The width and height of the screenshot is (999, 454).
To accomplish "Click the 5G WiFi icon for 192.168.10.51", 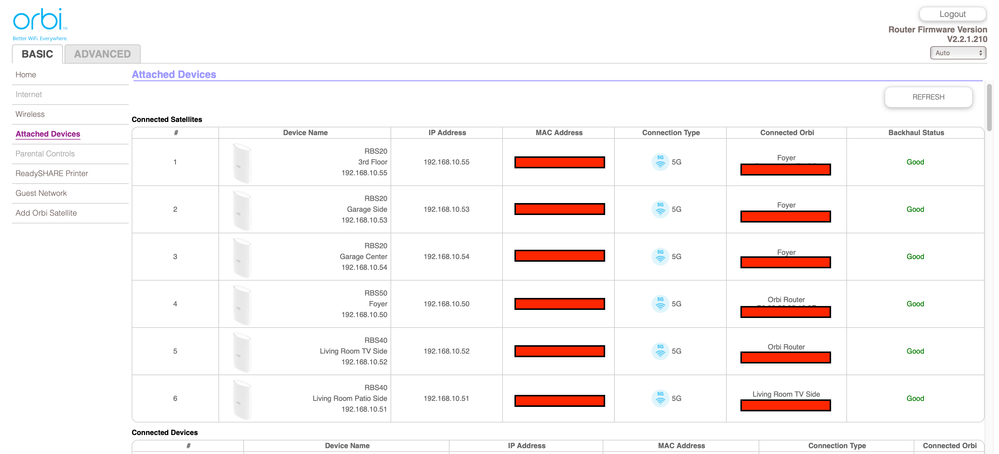I will (x=660, y=398).
